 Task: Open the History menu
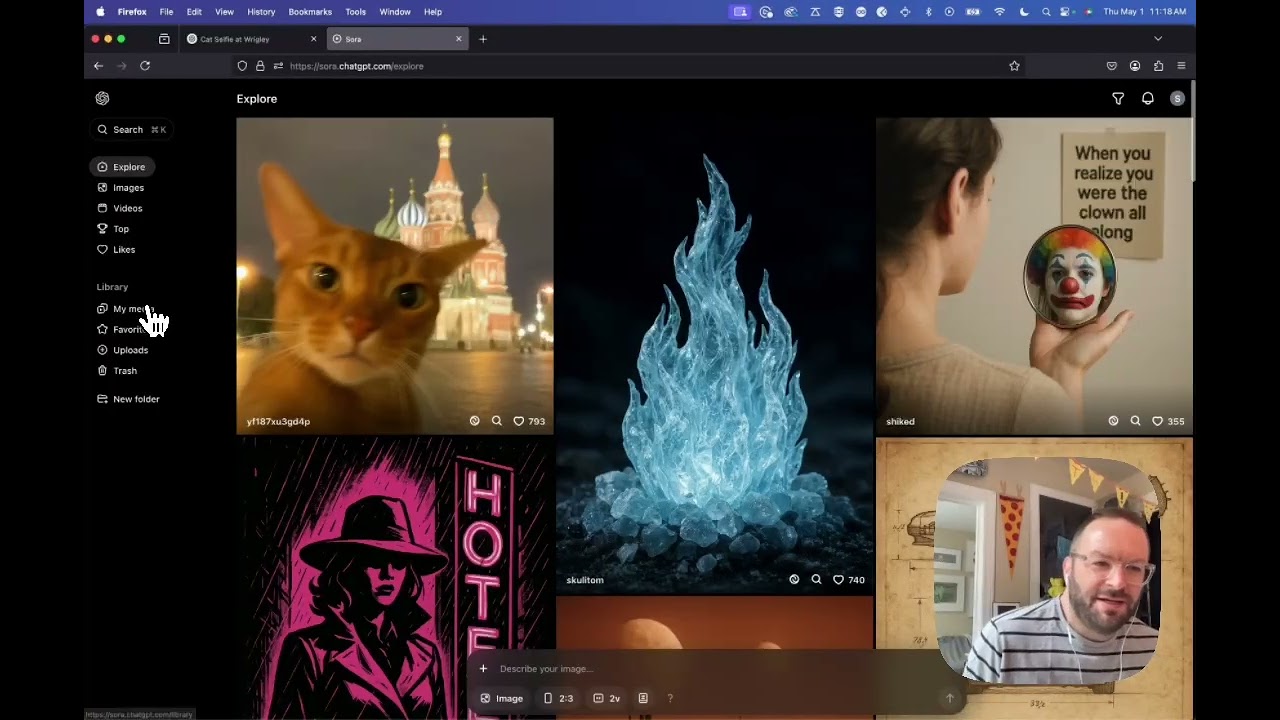pyautogui.click(x=261, y=12)
